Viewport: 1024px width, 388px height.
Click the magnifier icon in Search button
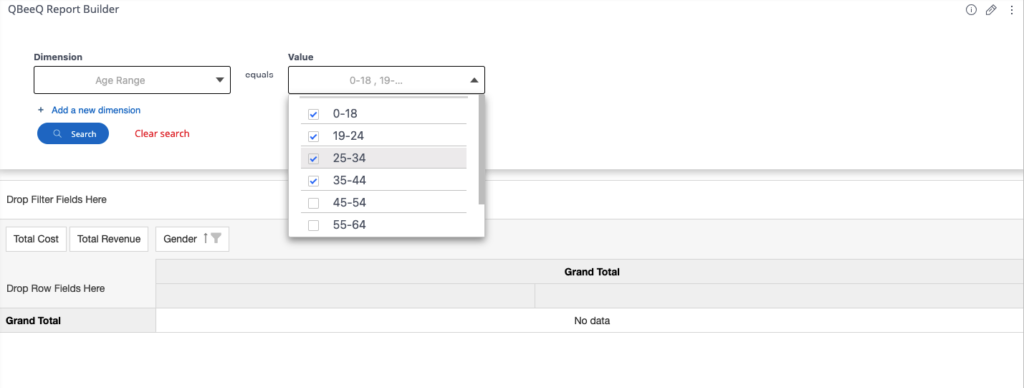tap(57, 134)
